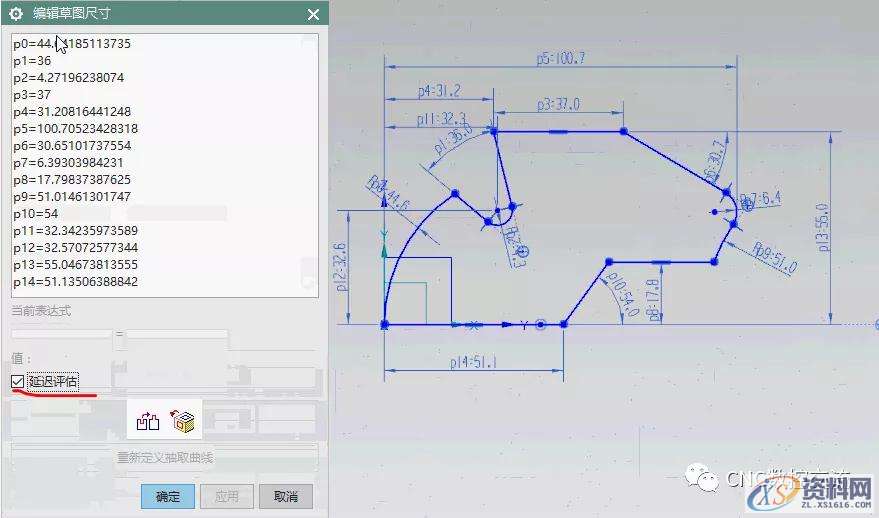
Task: Click the yellow cube feature icon
Action: [x=182, y=421]
